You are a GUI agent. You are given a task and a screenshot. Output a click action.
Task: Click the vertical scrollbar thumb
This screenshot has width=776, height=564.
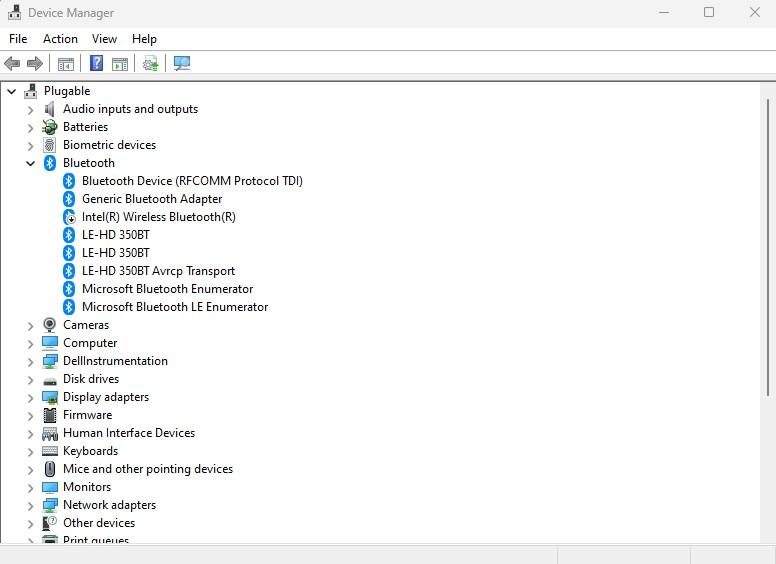coord(768,247)
